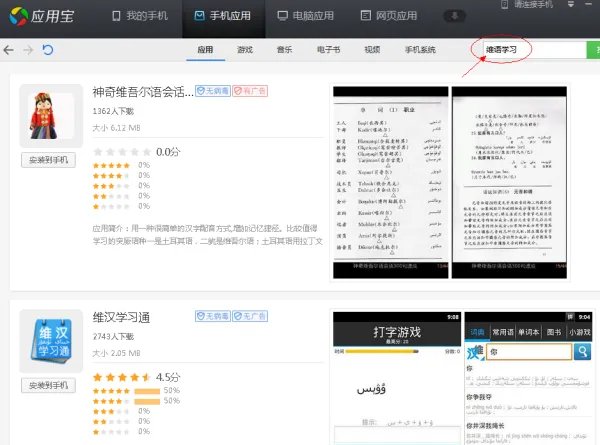Click 无病毒 badge of 神奇维吾尔语会话
The width and height of the screenshot is (600, 445).
pos(213,91)
